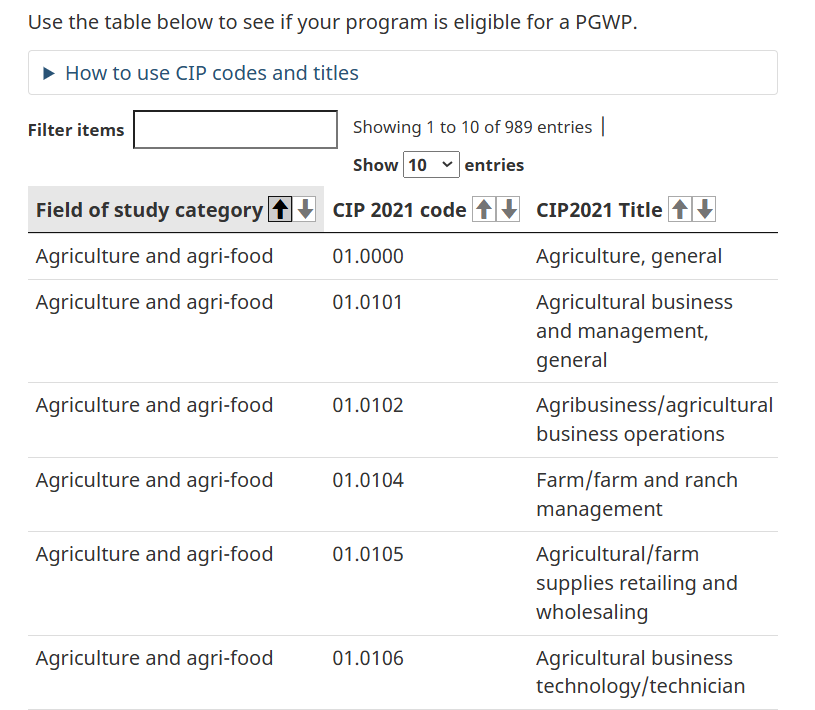
Task: Sort CIP2021 Title ascending
Action: click(x=680, y=209)
